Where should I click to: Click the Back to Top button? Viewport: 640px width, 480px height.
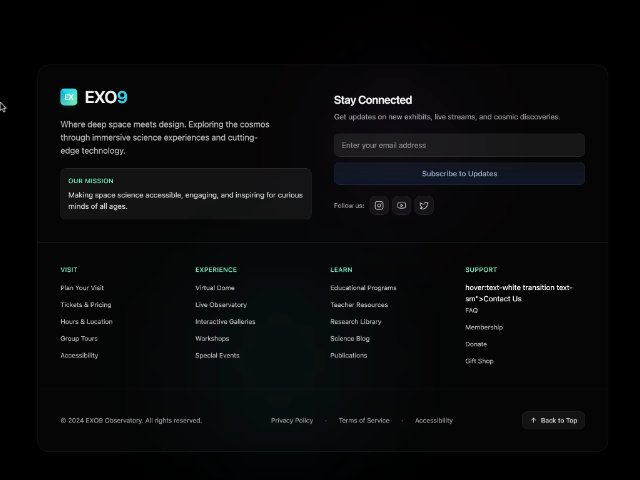tap(553, 420)
